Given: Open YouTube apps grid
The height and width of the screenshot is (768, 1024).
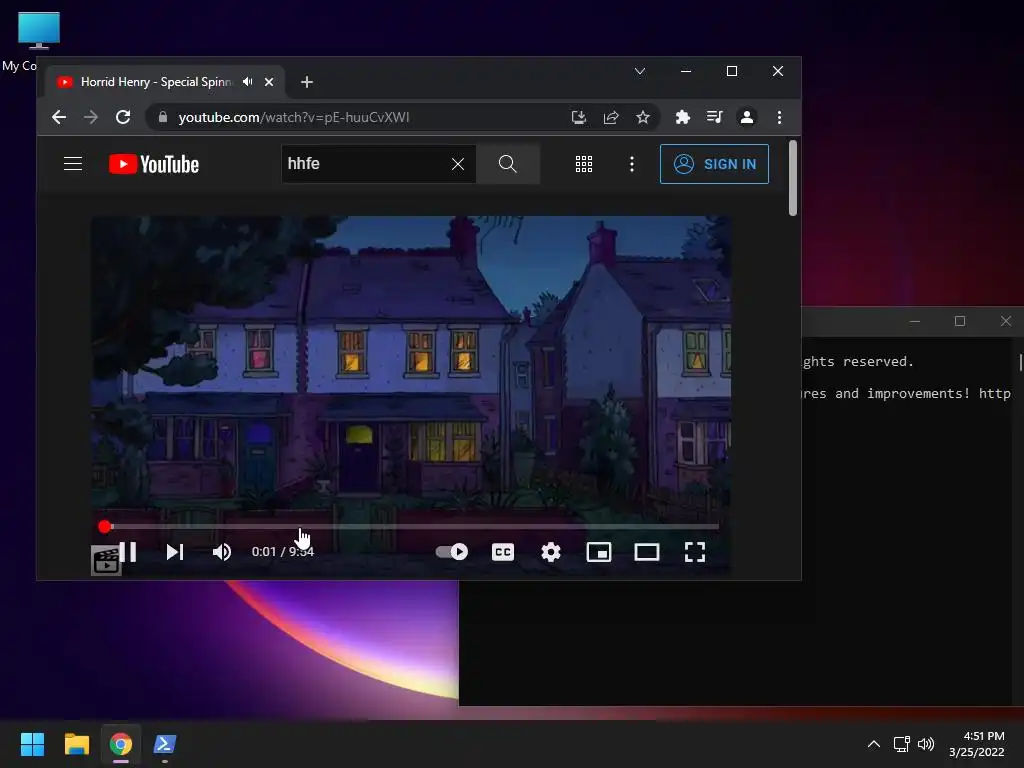Looking at the screenshot, I should click(584, 164).
